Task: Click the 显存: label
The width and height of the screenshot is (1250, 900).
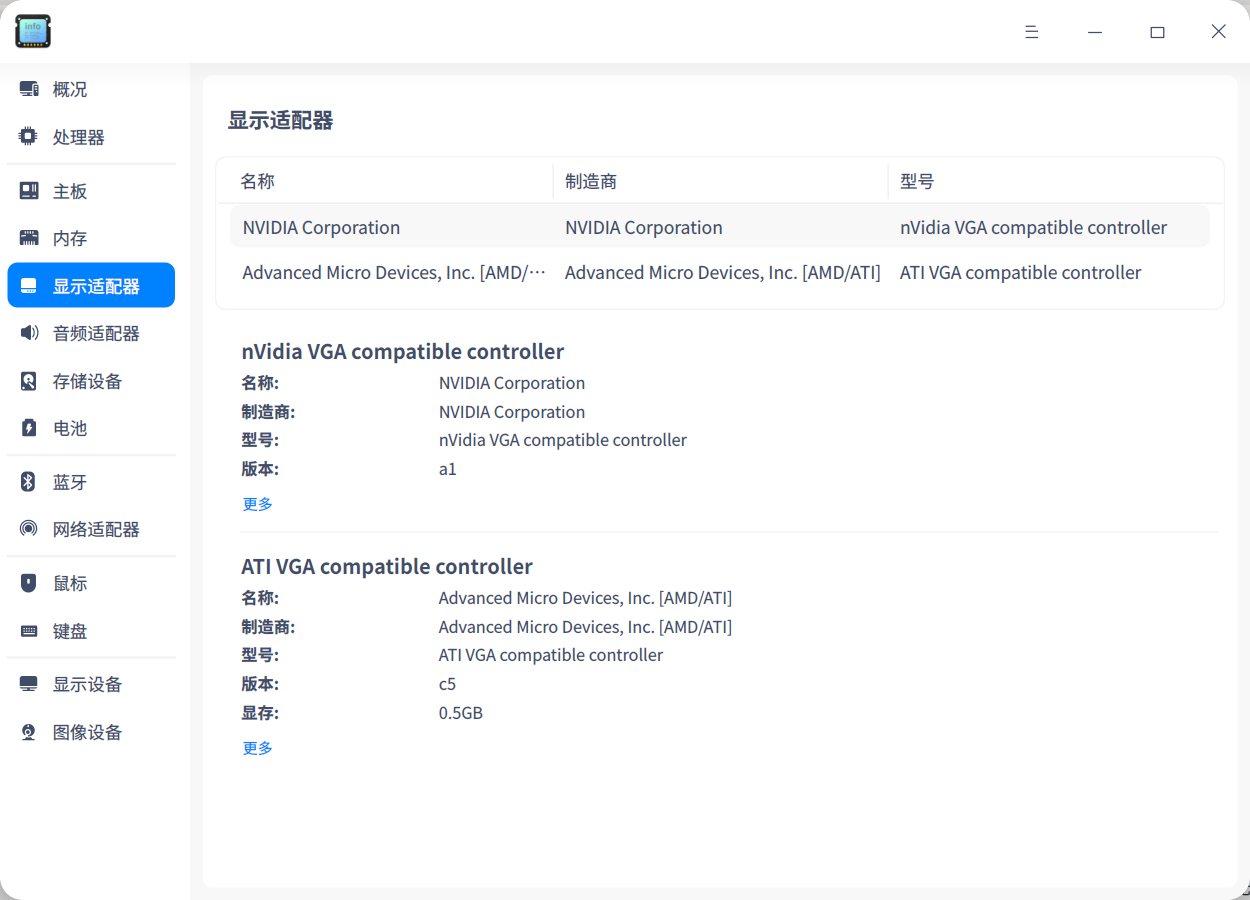Action: click(260, 713)
